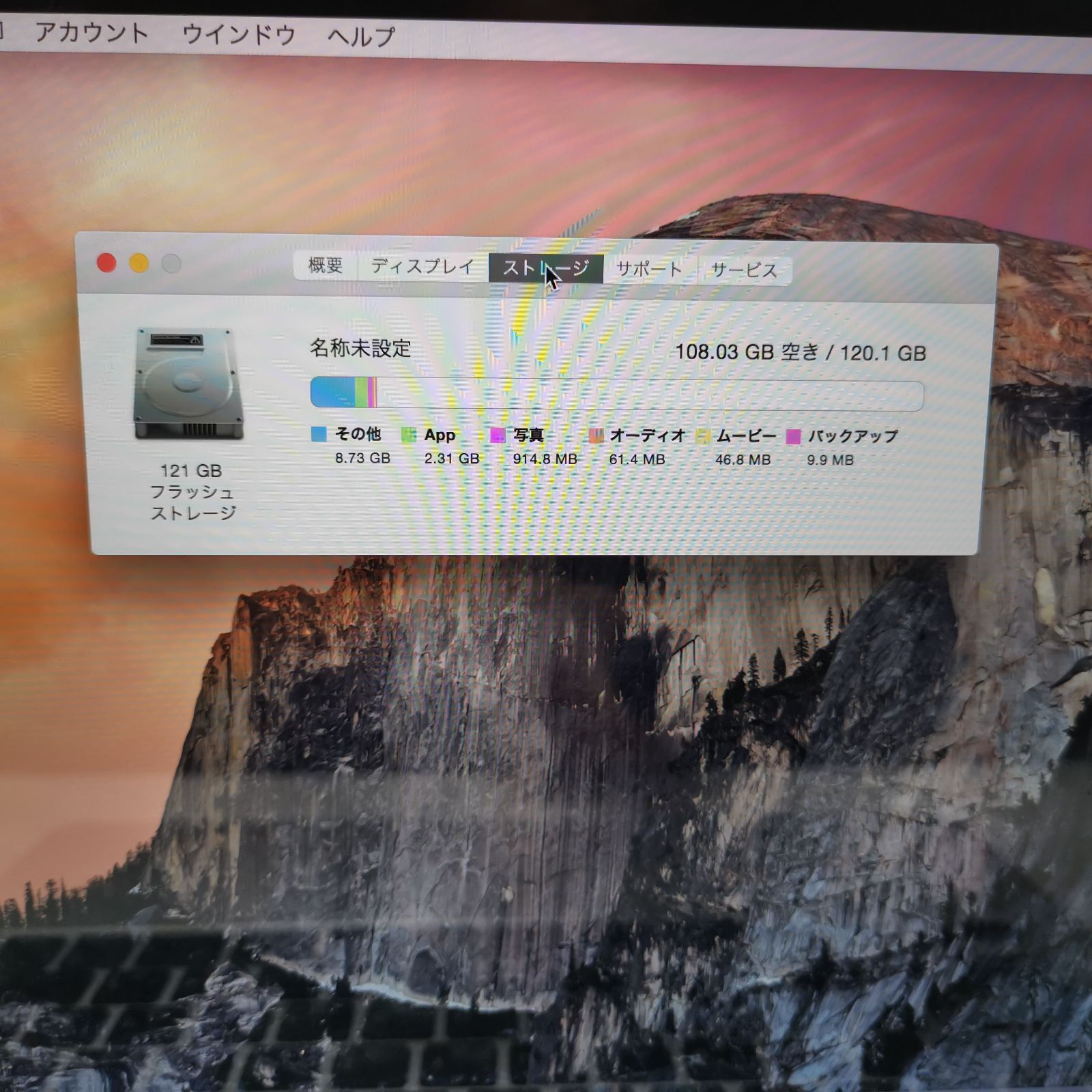Image resolution: width=1092 pixels, height=1092 pixels.
Task: Click the storage usage bar
Action: [x=617, y=394]
